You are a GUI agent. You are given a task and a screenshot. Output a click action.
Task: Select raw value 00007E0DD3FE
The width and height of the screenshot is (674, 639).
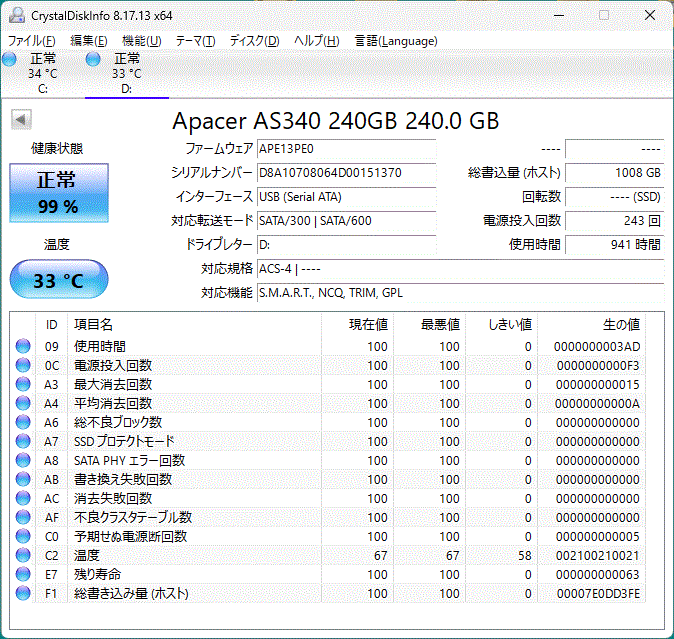(x=598, y=593)
